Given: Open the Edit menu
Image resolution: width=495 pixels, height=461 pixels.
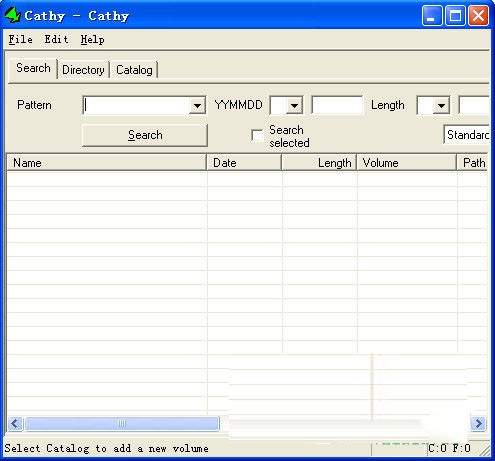Looking at the screenshot, I should (57, 39).
